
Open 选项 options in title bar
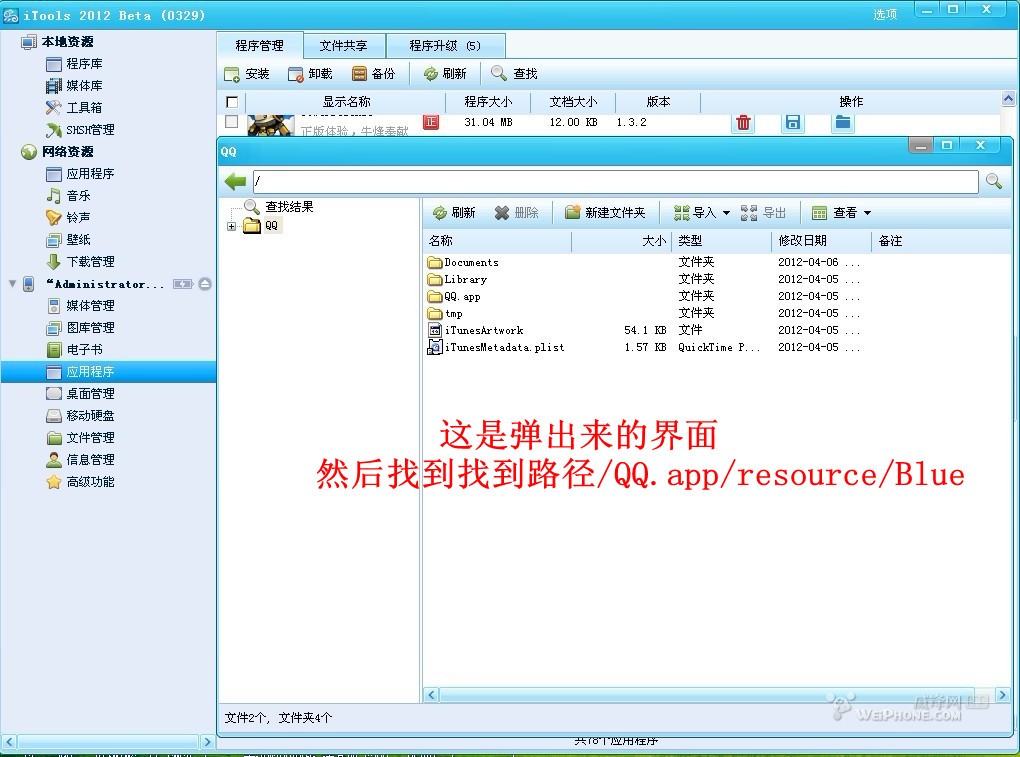pyautogui.click(x=885, y=14)
